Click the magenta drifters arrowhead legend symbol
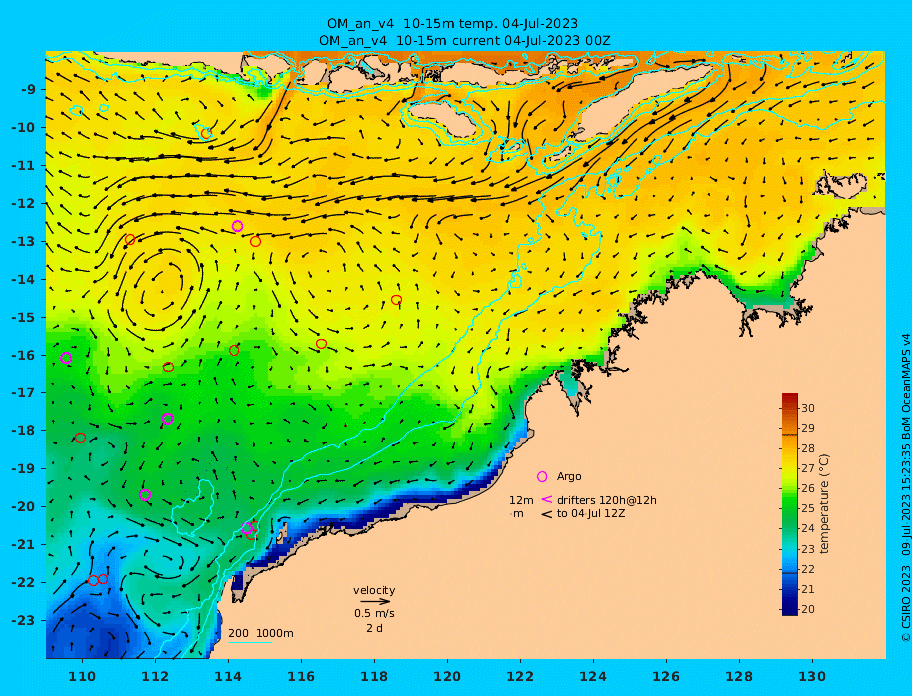 point(546,499)
